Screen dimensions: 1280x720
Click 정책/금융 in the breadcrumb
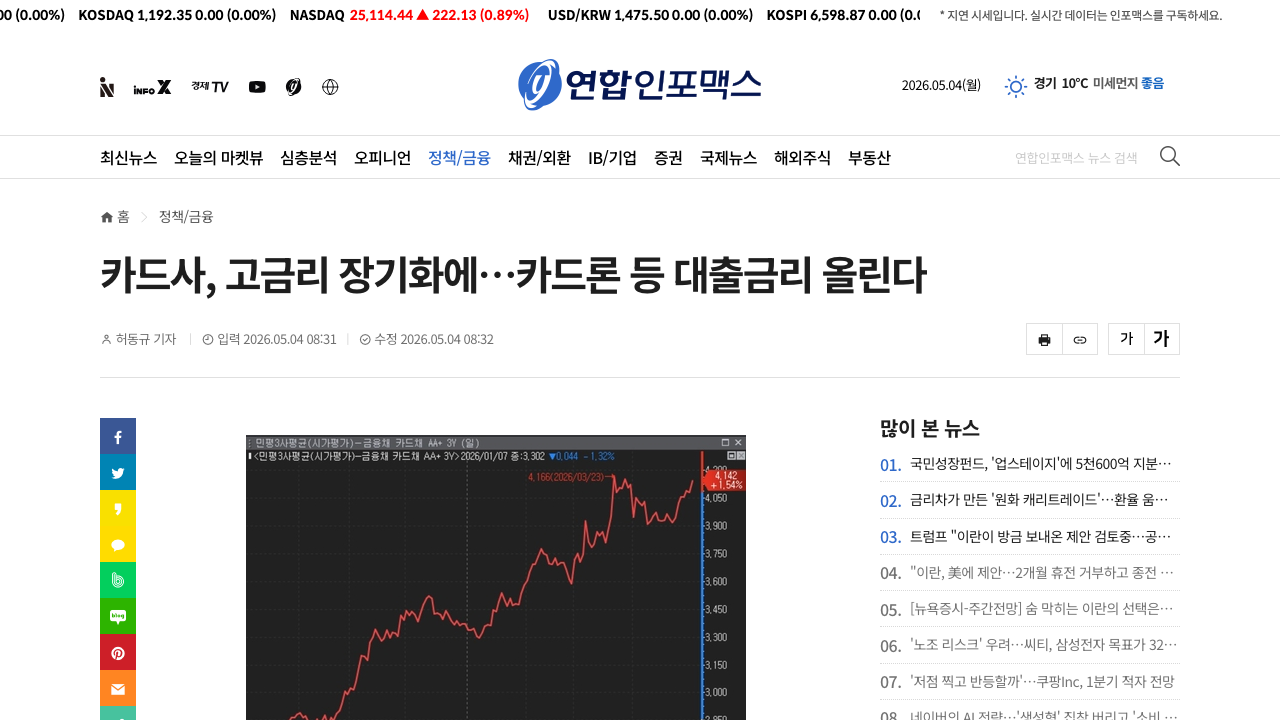[x=186, y=217]
